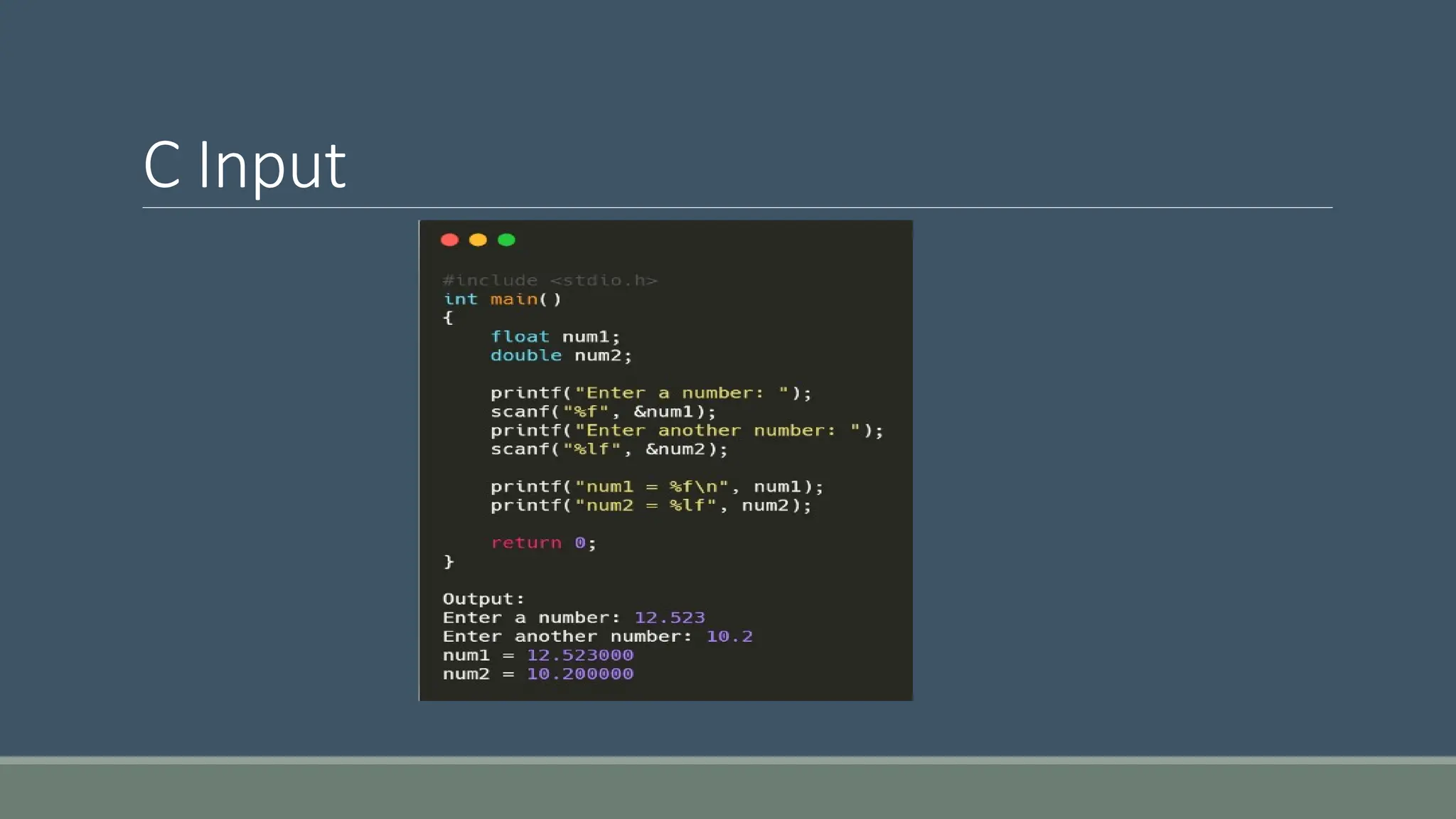Image resolution: width=1456 pixels, height=819 pixels.
Task: Click the scanf("%lf", &num2) line
Action: pyautogui.click(x=609, y=449)
